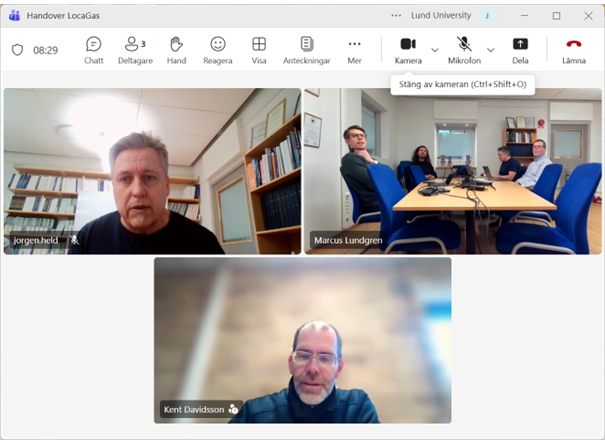This screenshot has width=605, height=440.
Task: Open the Mer more actions menu
Action: point(354,49)
